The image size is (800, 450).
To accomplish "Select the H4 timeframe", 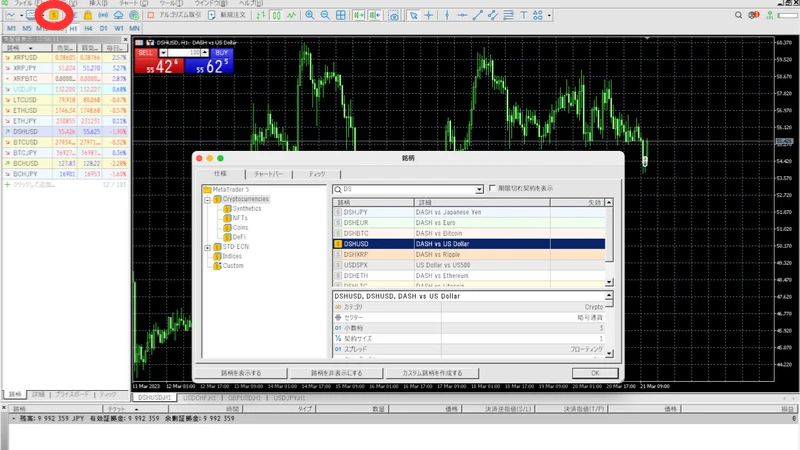I will [88, 29].
